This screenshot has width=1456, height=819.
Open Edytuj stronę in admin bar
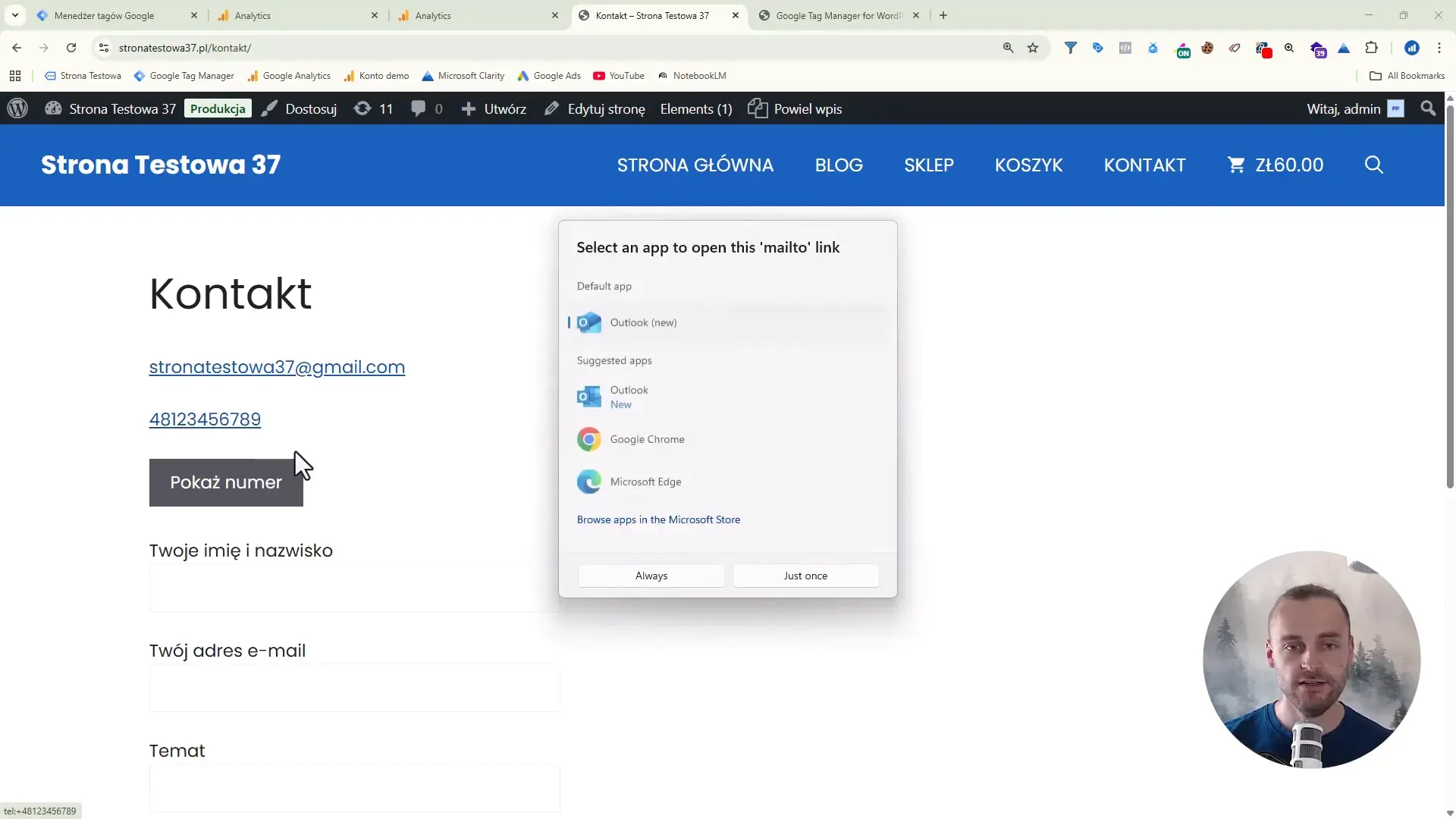[595, 108]
